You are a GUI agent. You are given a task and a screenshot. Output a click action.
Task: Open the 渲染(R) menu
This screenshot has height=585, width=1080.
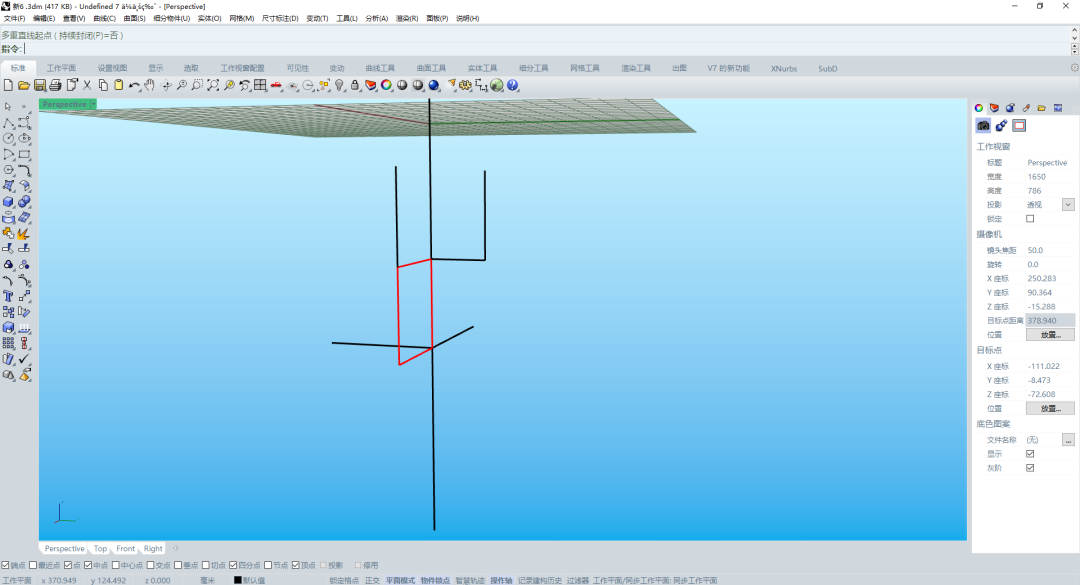point(406,19)
